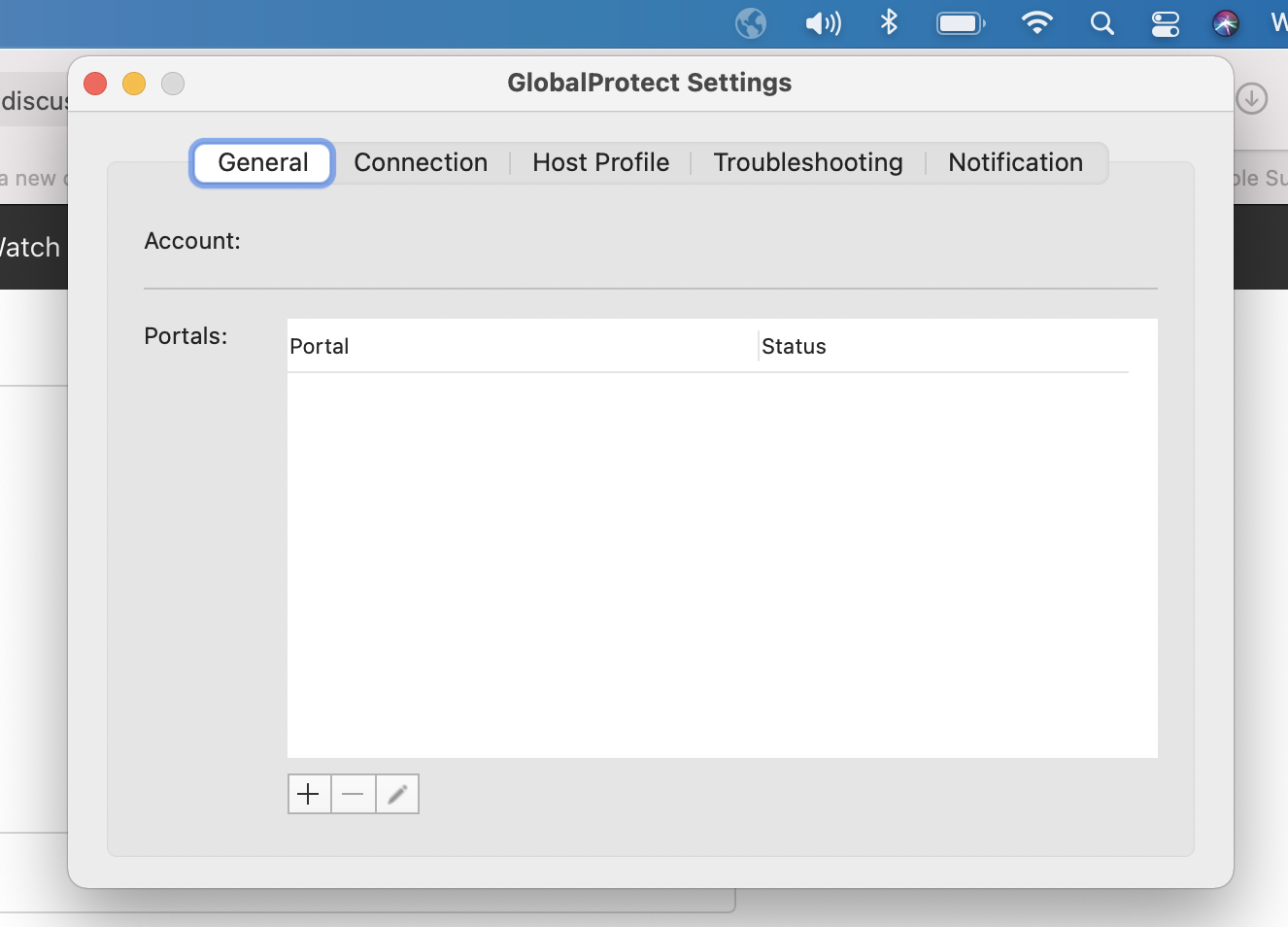Click the empty portals list area
This screenshot has width=1288, height=927.
click(x=721, y=564)
